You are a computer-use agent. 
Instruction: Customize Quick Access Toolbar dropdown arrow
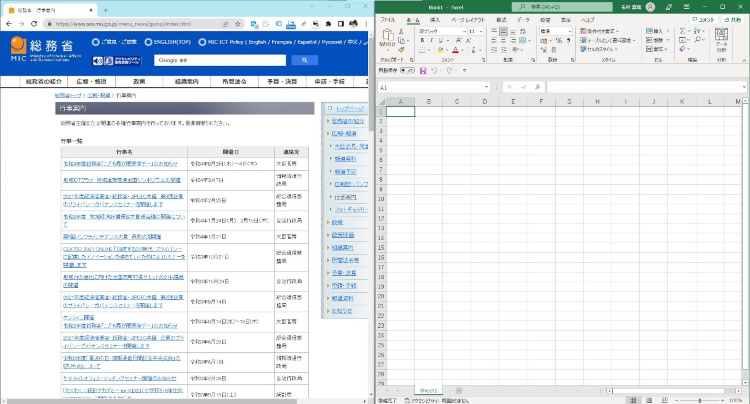(x=464, y=70)
